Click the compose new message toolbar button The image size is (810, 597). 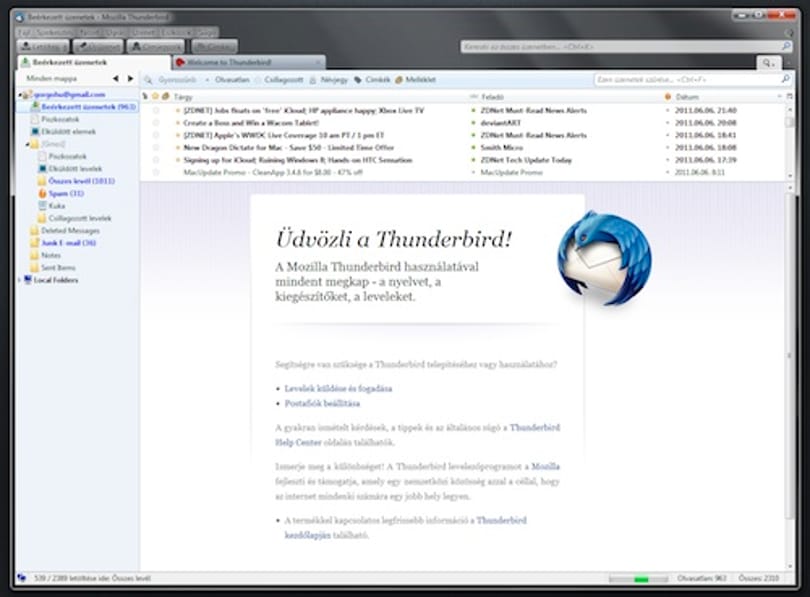tap(98, 46)
